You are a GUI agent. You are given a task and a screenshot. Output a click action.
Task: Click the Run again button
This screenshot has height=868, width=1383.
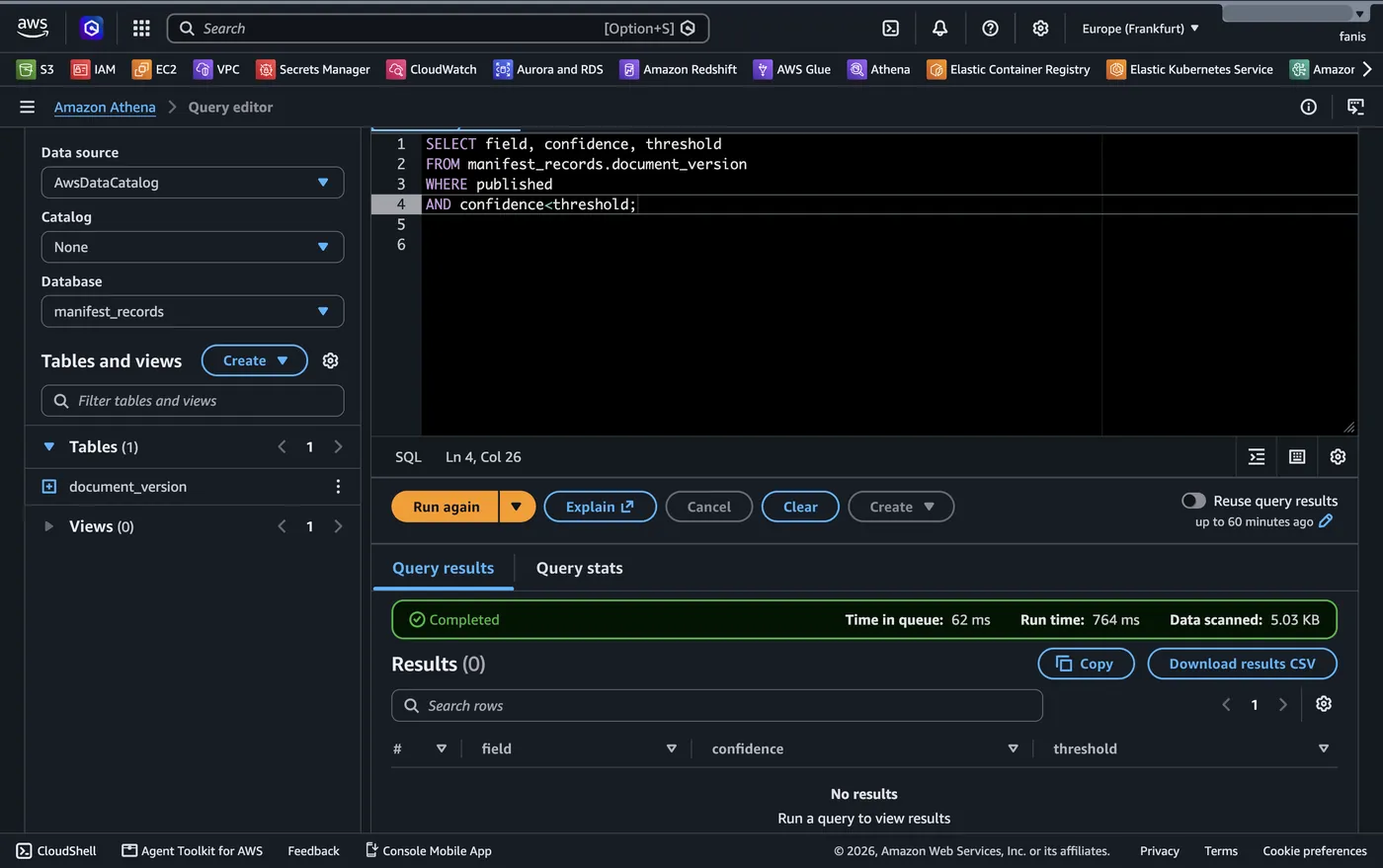pos(446,507)
